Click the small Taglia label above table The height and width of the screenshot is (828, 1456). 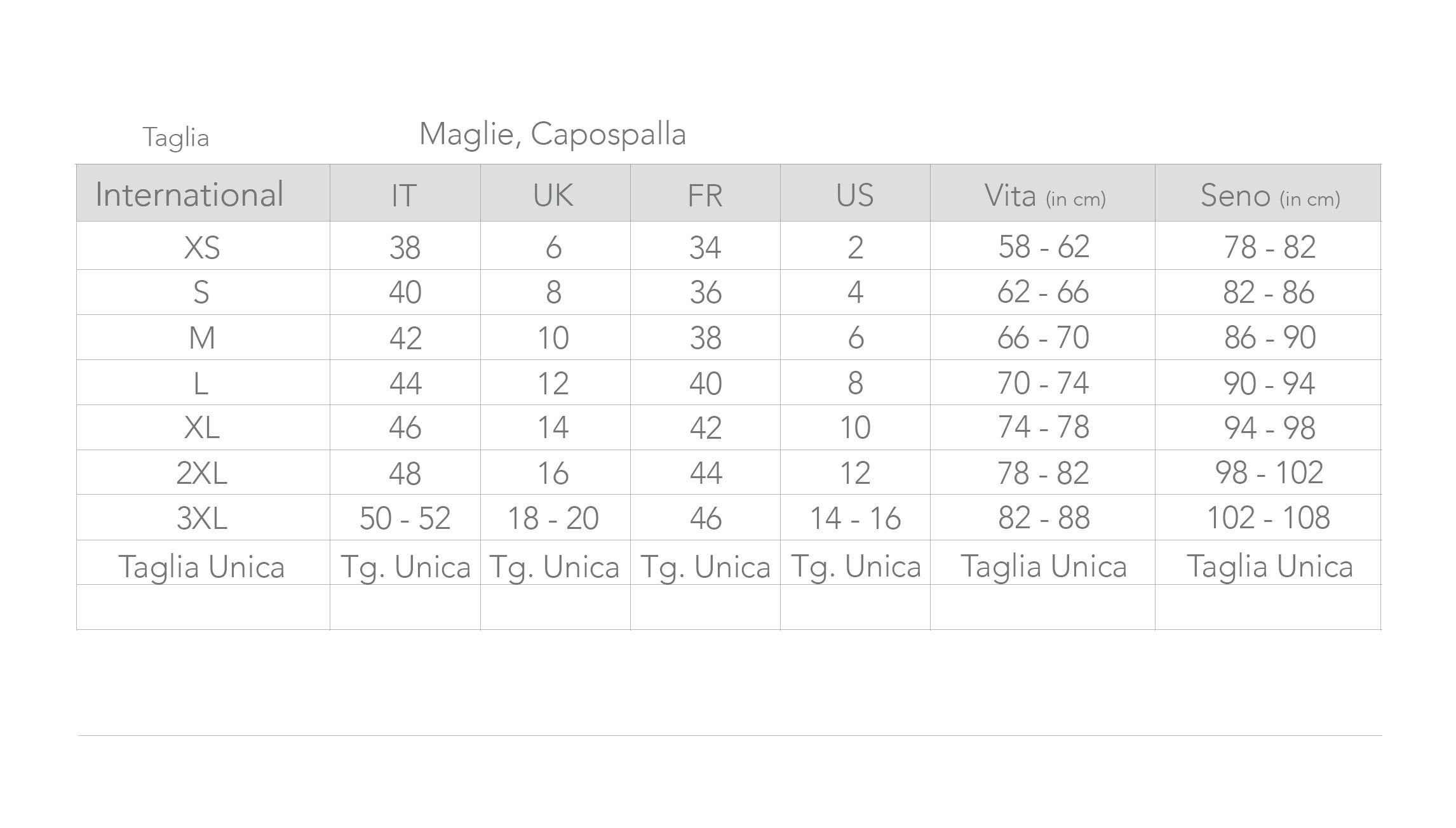pos(175,138)
